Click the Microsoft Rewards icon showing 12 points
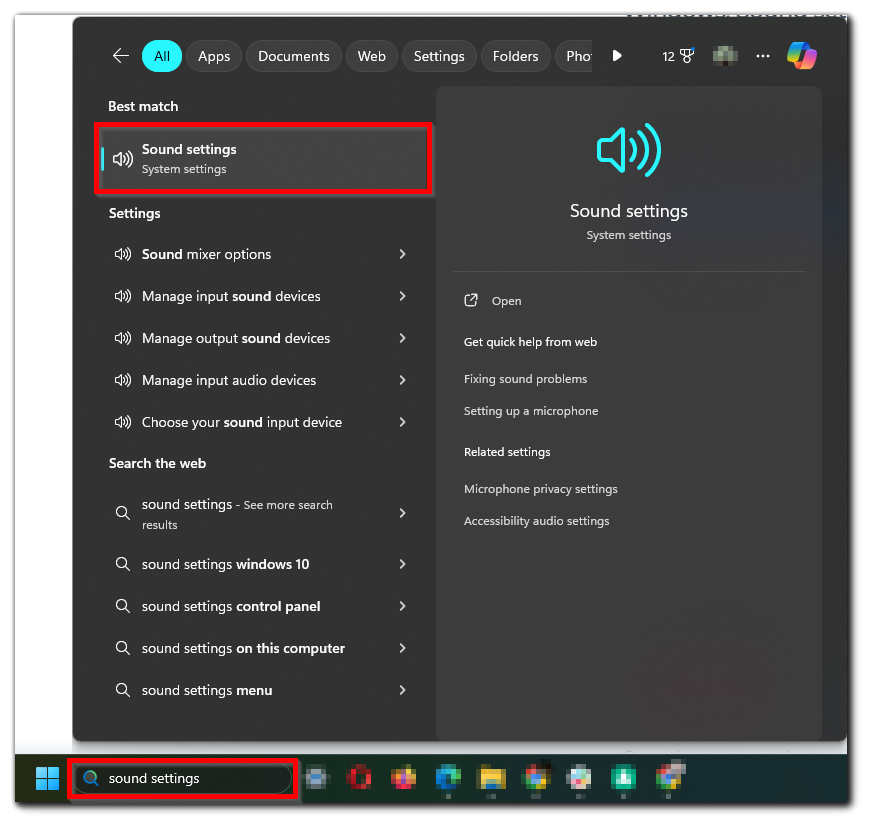Image resolution: width=874 pixels, height=829 pixels. pos(679,56)
